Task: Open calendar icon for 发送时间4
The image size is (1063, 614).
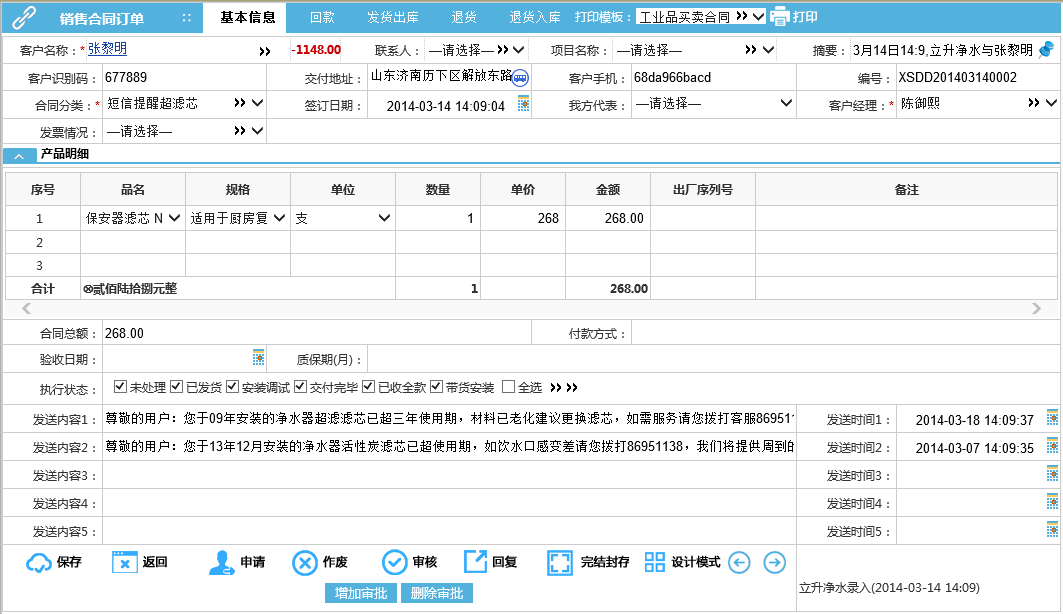Action: coord(1052,502)
